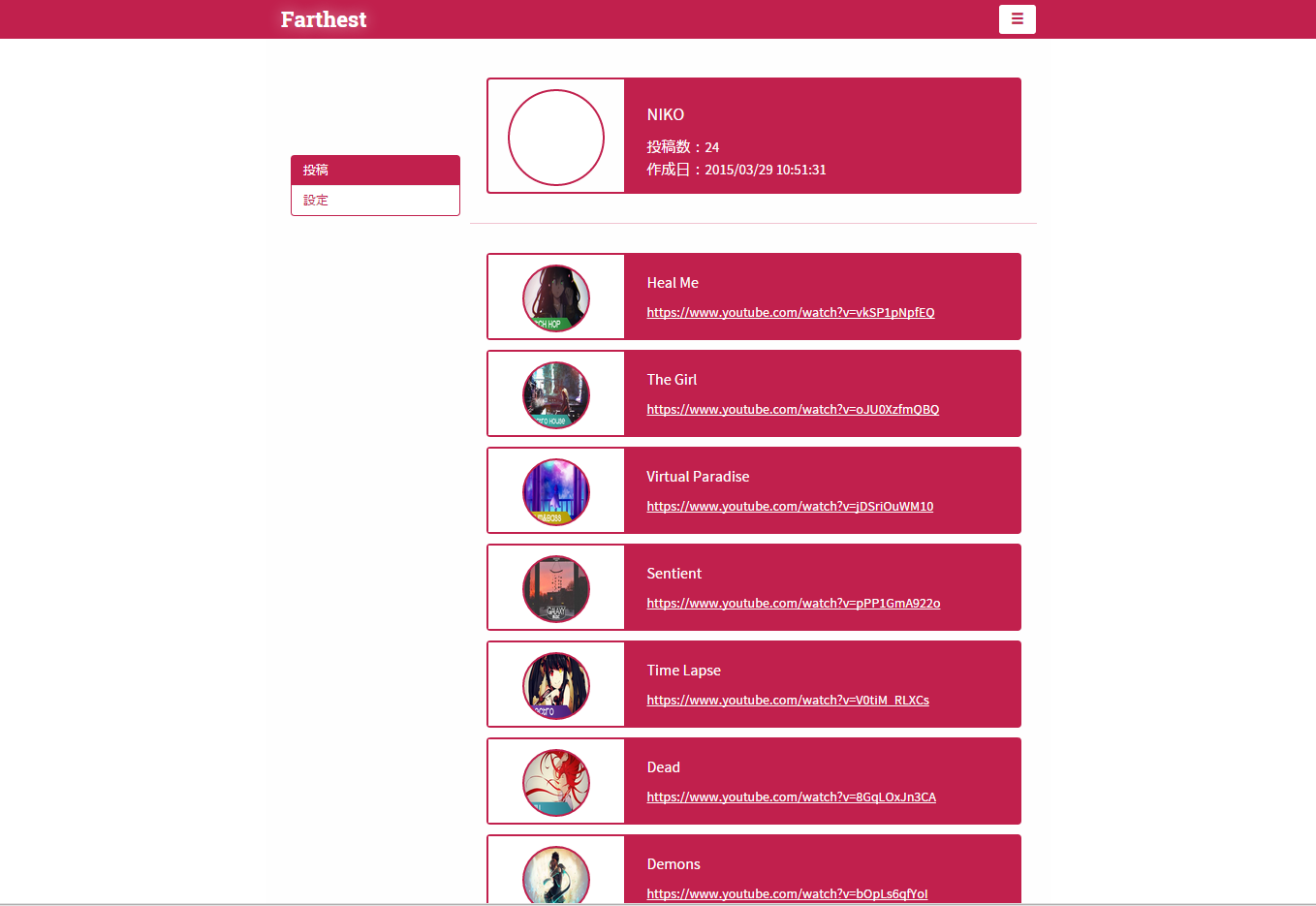
Task: Select the 設定 sidebar menu item
Action: tap(375, 201)
